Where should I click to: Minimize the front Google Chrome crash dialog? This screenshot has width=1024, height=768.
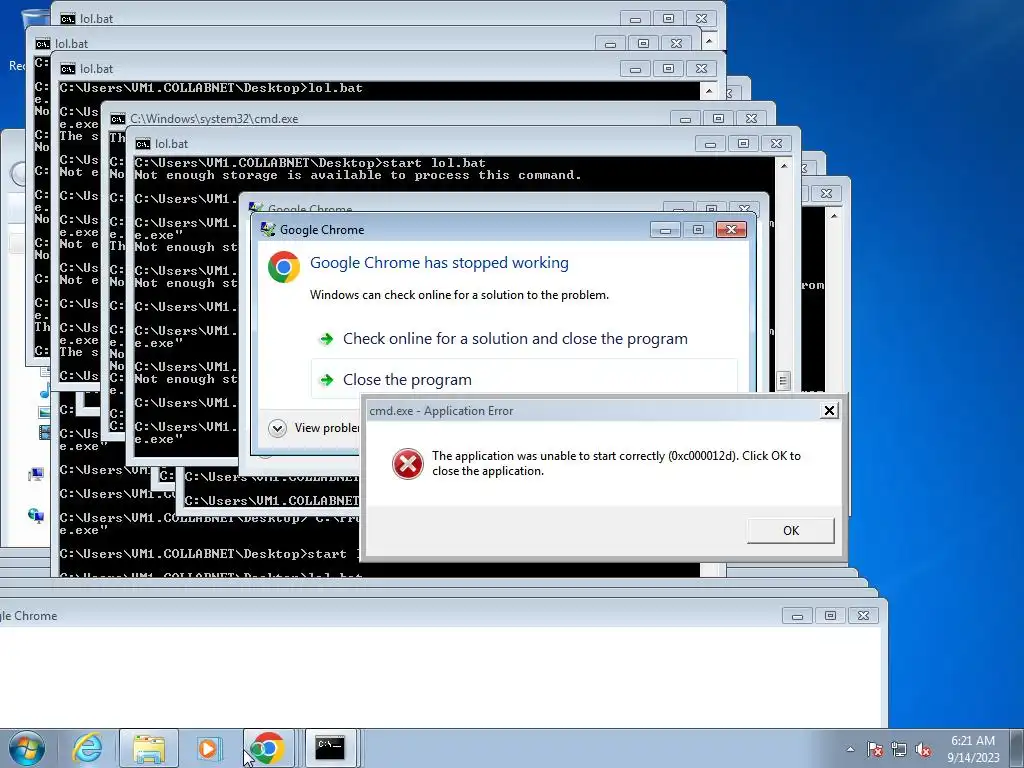coord(665,230)
